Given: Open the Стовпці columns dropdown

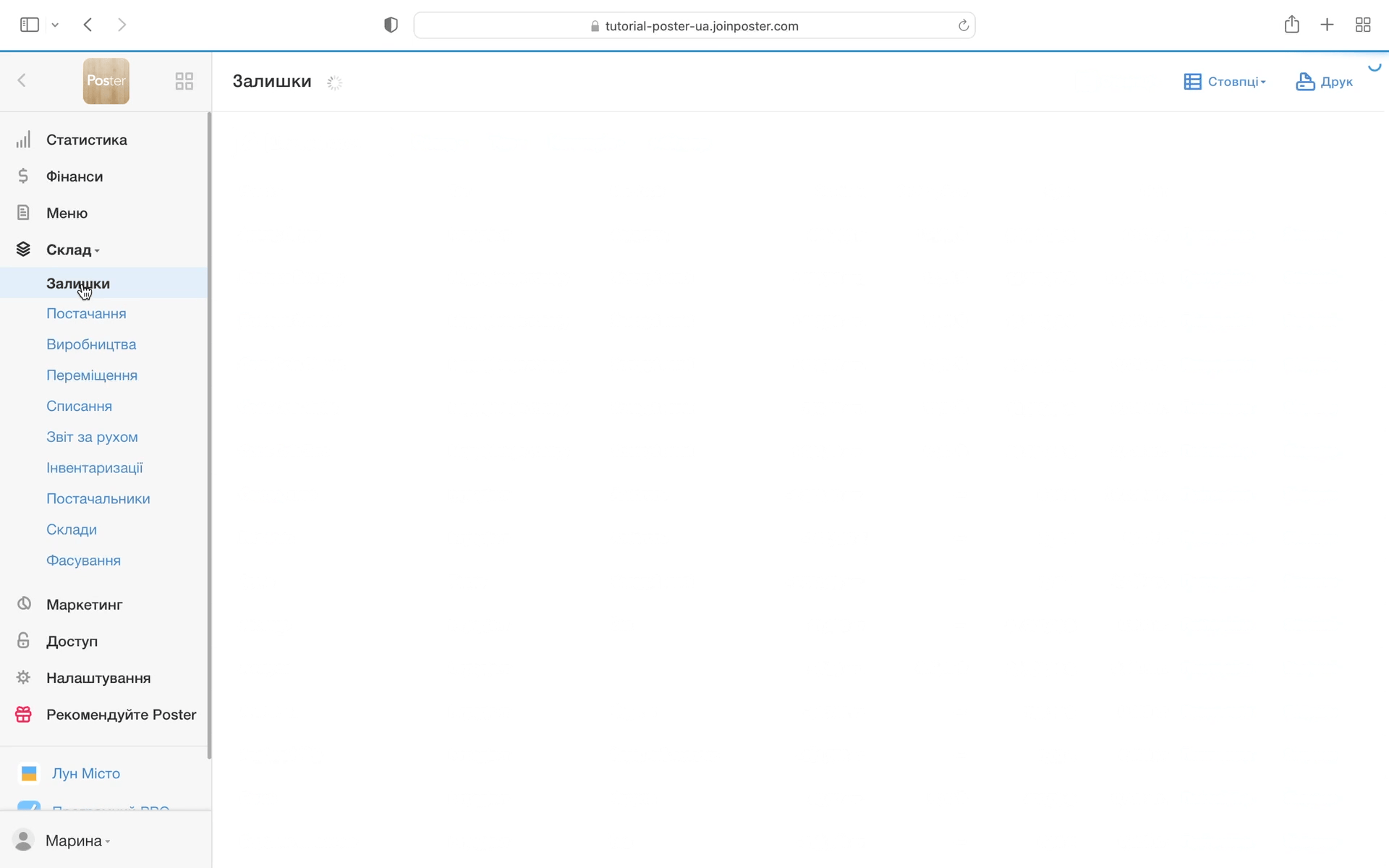Looking at the screenshot, I should coord(1225,82).
